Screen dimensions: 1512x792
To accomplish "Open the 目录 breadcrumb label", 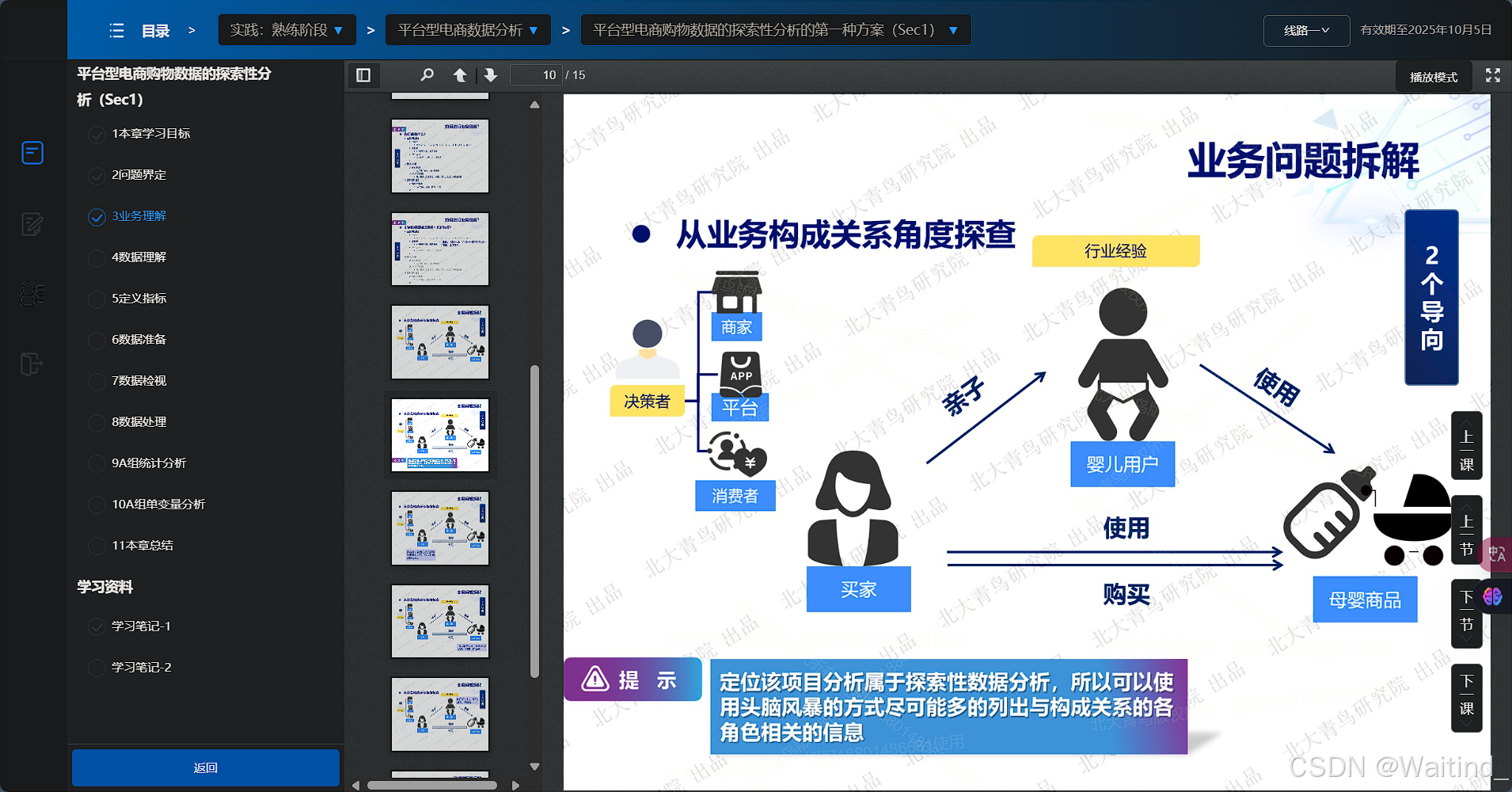I will point(155,31).
